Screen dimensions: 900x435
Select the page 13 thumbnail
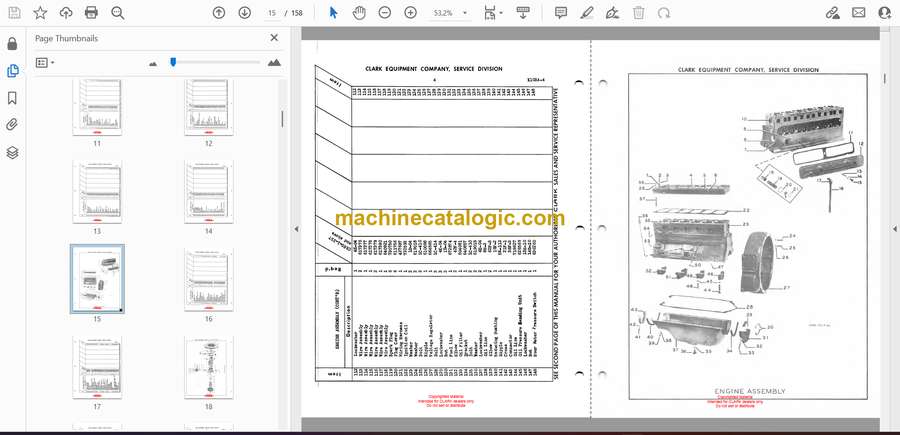[x=96, y=192]
